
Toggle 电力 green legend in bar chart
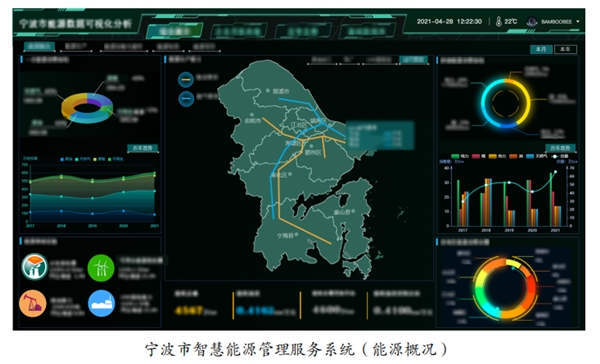click(x=460, y=156)
